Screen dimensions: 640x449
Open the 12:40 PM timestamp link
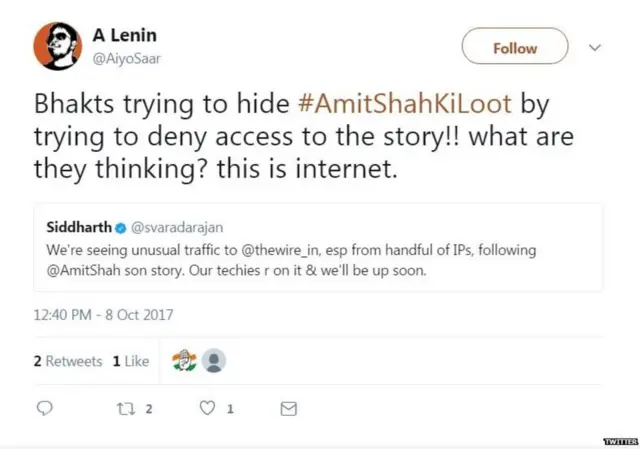click(104, 314)
